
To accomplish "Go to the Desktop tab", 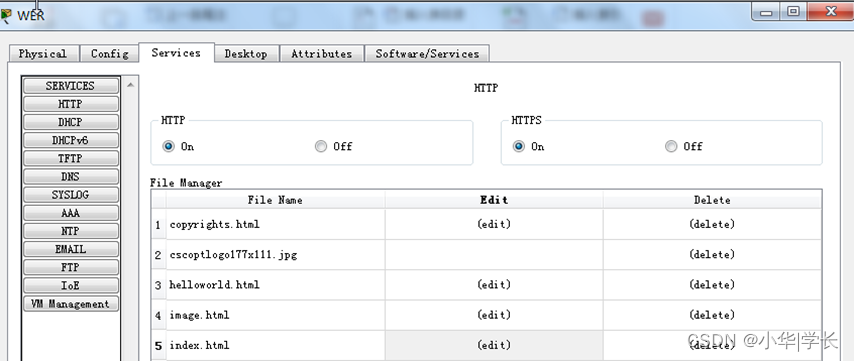I will click(x=246, y=54).
